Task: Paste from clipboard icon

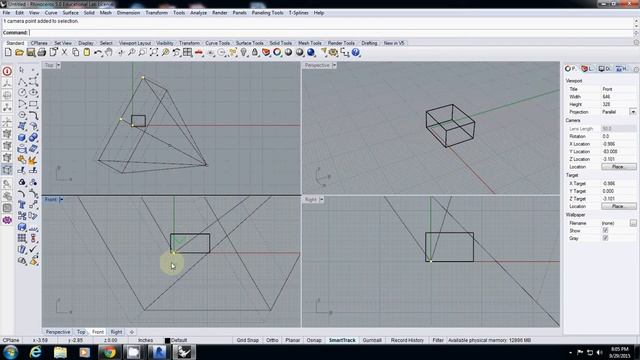Action: (x=87, y=52)
